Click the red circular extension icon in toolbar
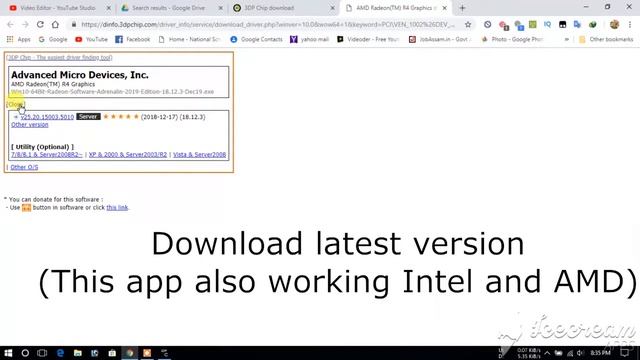The image size is (640, 360). coord(503,25)
